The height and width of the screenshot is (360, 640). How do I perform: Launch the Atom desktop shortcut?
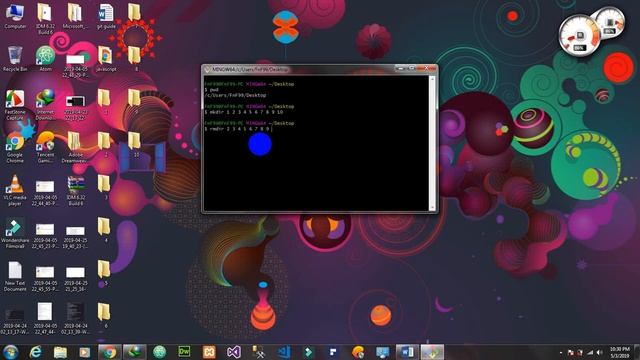point(45,59)
